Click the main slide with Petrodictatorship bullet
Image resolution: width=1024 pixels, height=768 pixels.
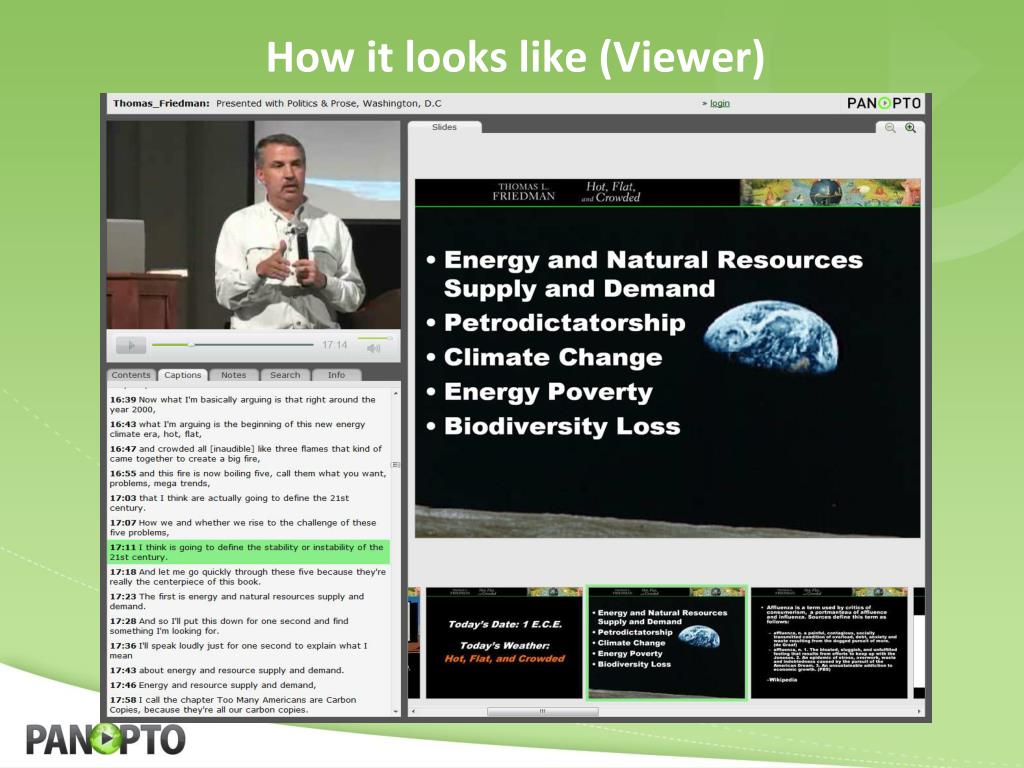[x=667, y=358]
